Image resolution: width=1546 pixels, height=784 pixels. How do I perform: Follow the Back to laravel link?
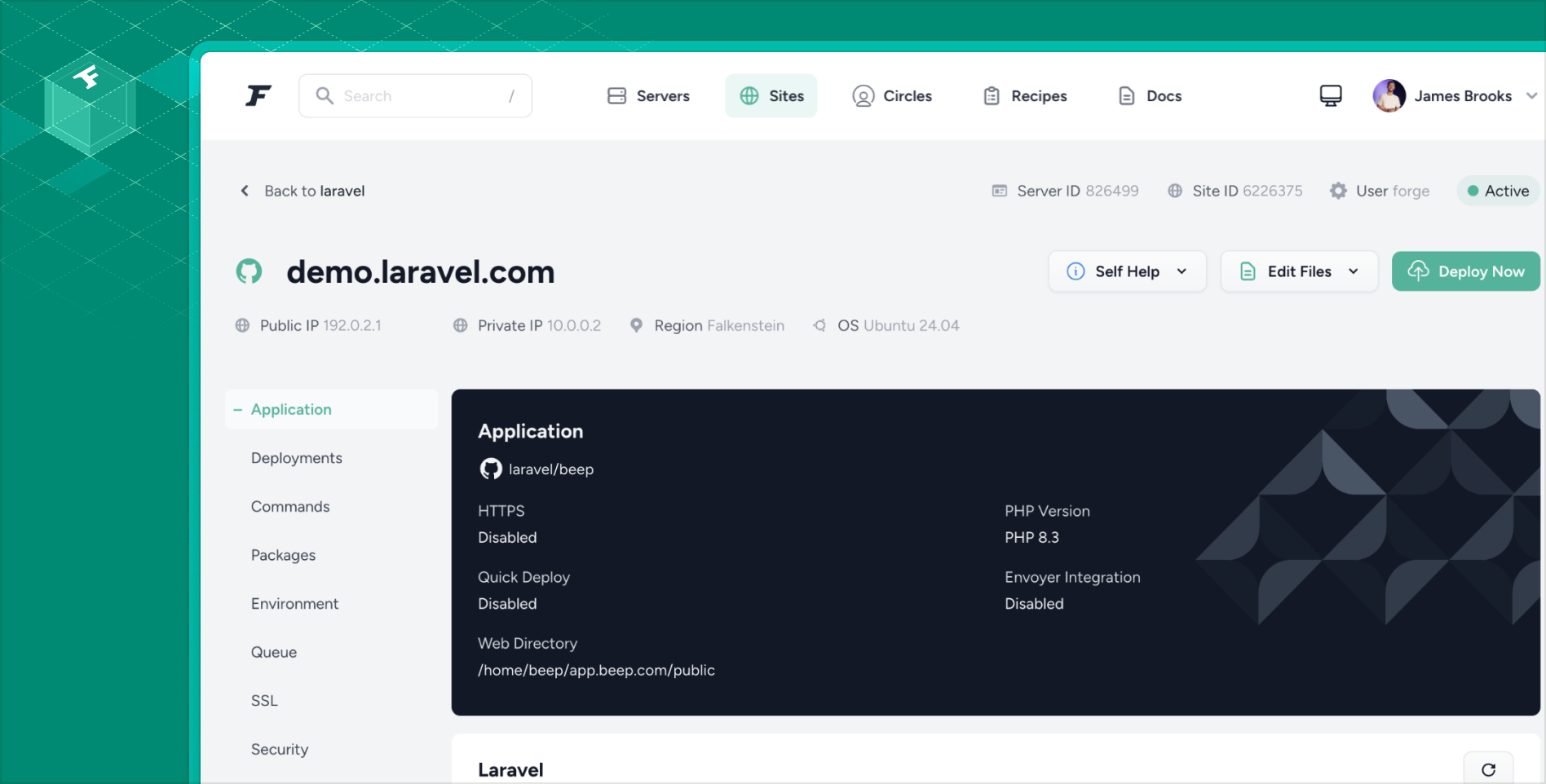point(314,191)
